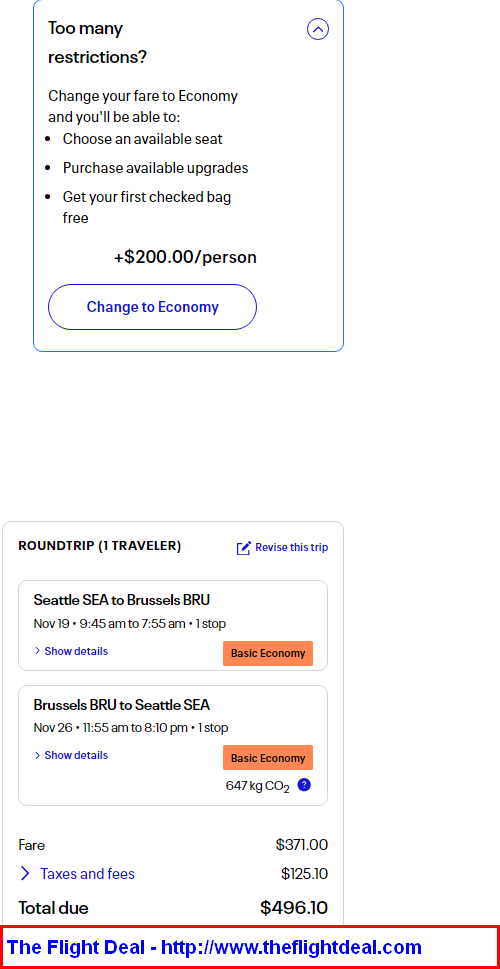Image resolution: width=500 pixels, height=969 pixels.
Task: Select the +$200.00/person upgrade price text
Action: pyautogui.click(x=185, y=257)
